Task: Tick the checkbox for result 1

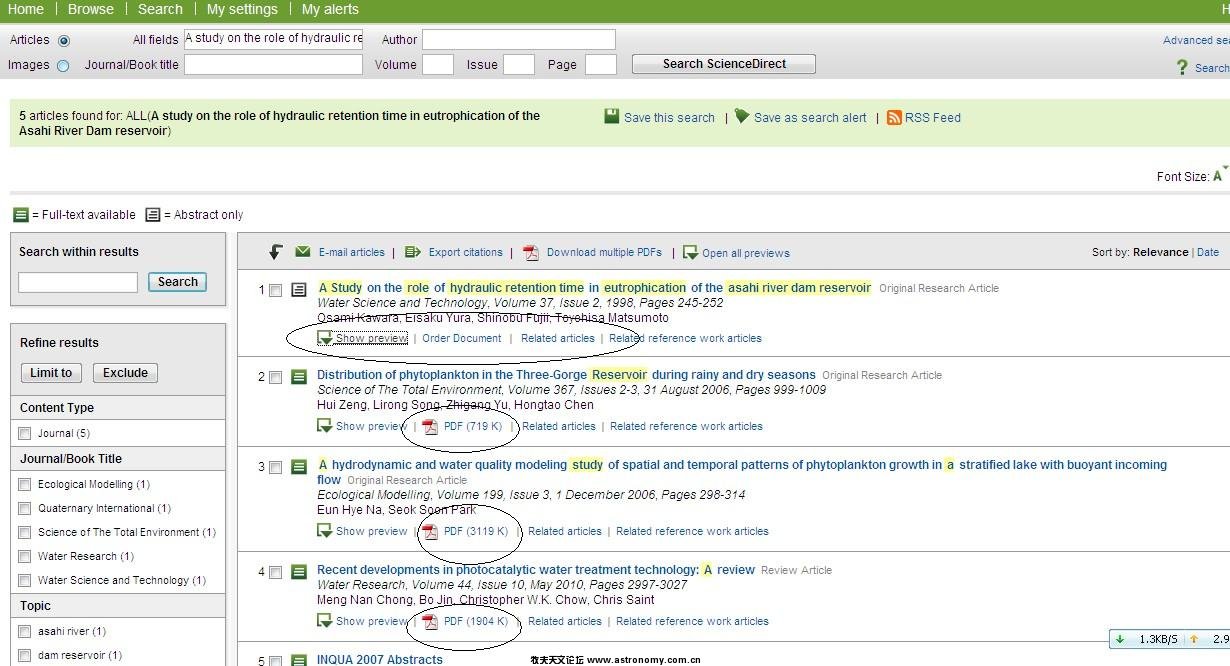Action: 275,291
